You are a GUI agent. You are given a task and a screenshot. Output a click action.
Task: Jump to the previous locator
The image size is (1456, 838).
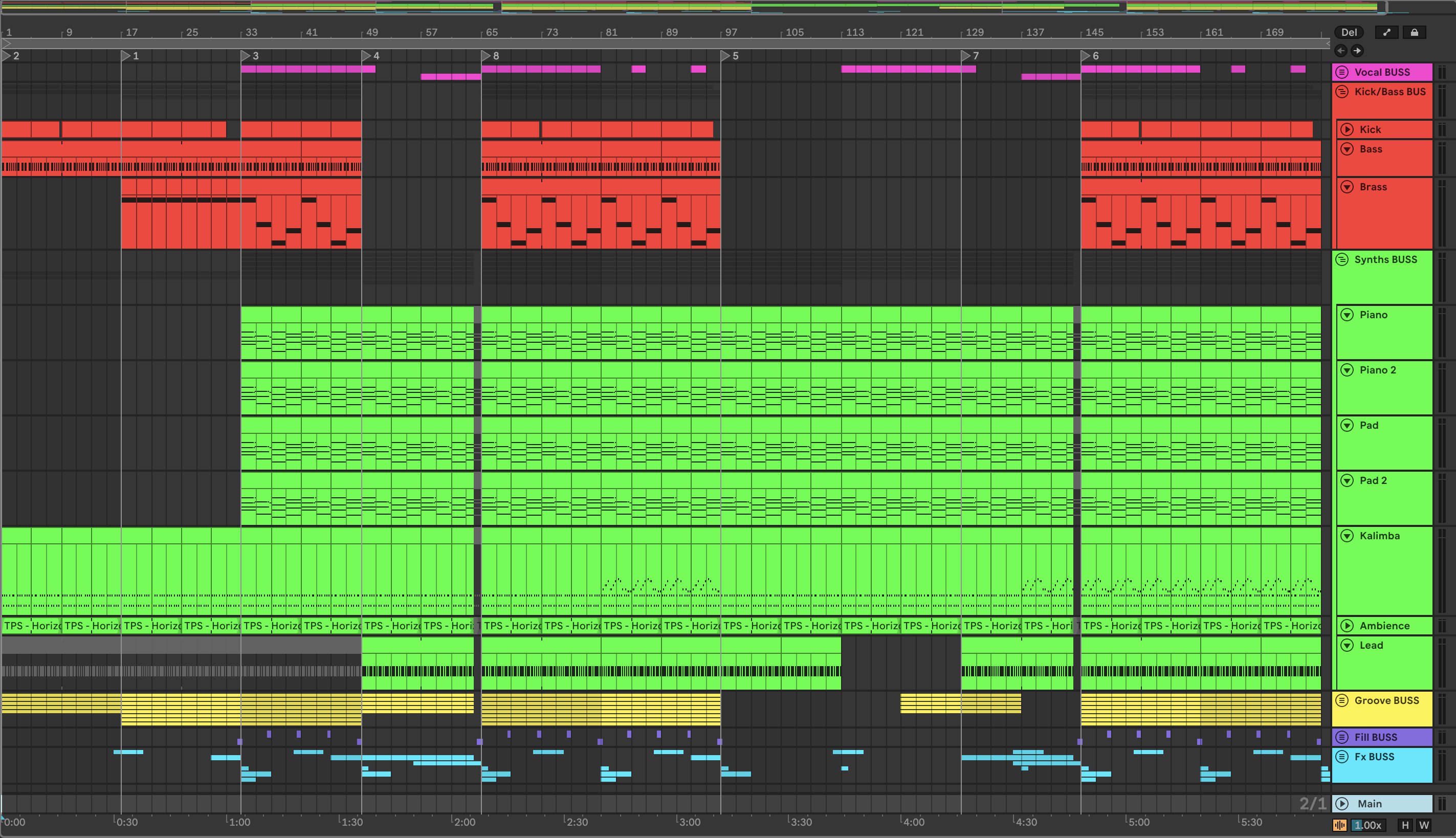[1341, 51]
